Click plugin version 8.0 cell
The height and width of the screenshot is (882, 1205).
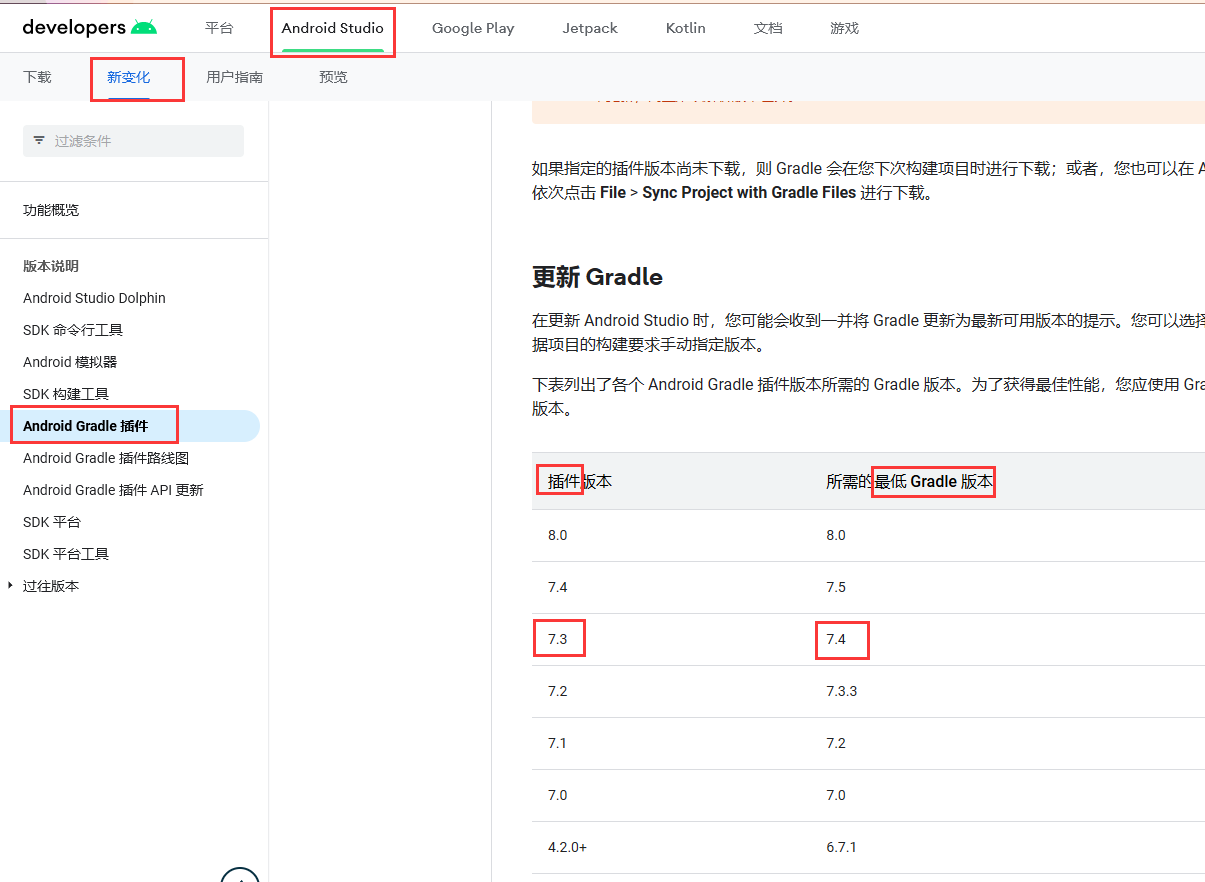[x=558, y=536]
